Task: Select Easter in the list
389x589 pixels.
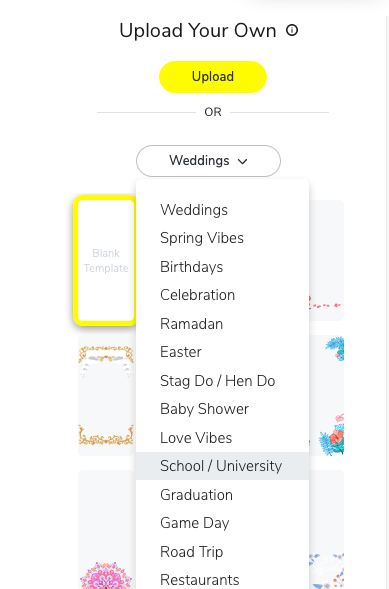Action: pyautogui.click(x=222, y=352)
